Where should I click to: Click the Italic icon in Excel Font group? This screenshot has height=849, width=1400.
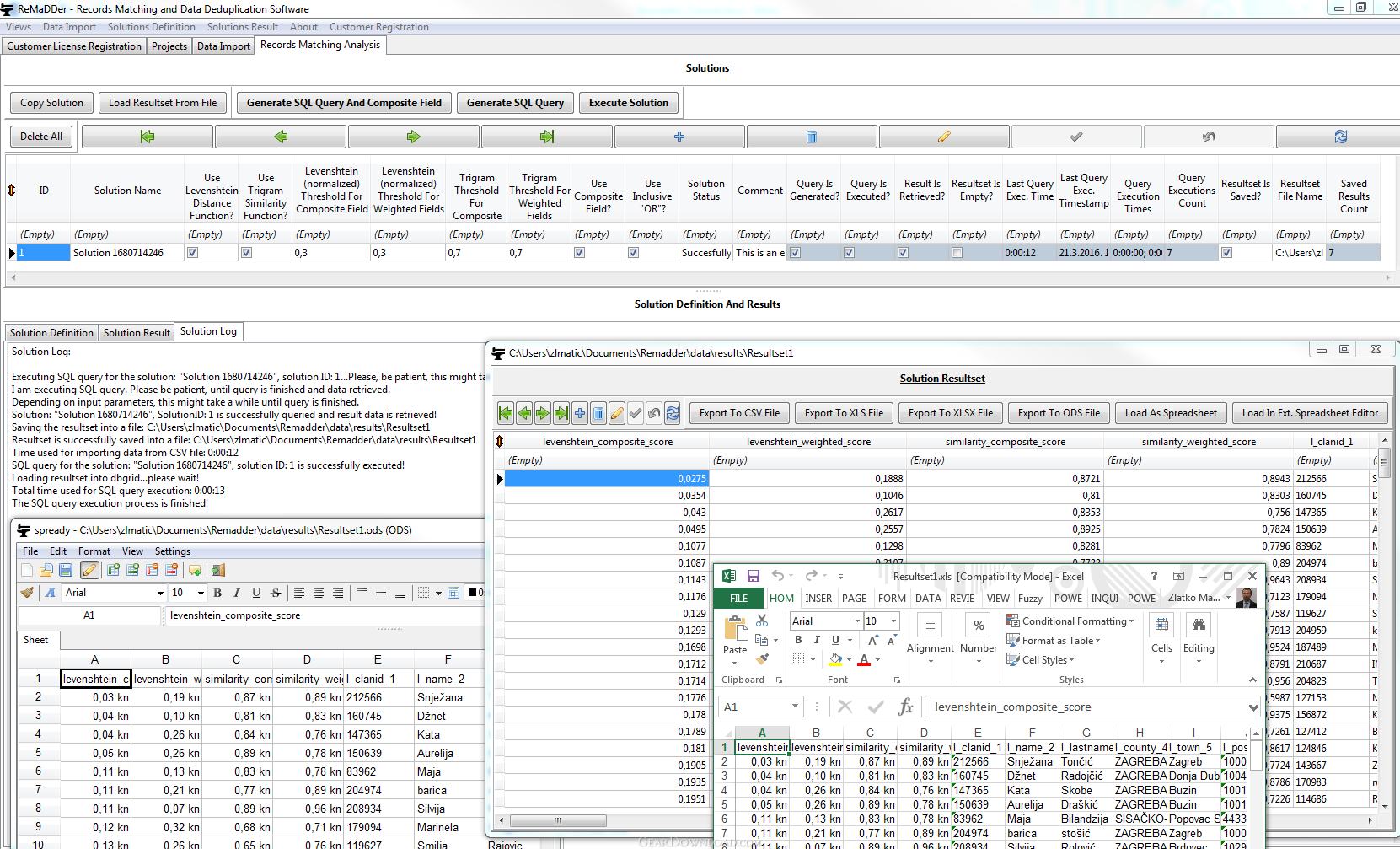coord(817,640)
